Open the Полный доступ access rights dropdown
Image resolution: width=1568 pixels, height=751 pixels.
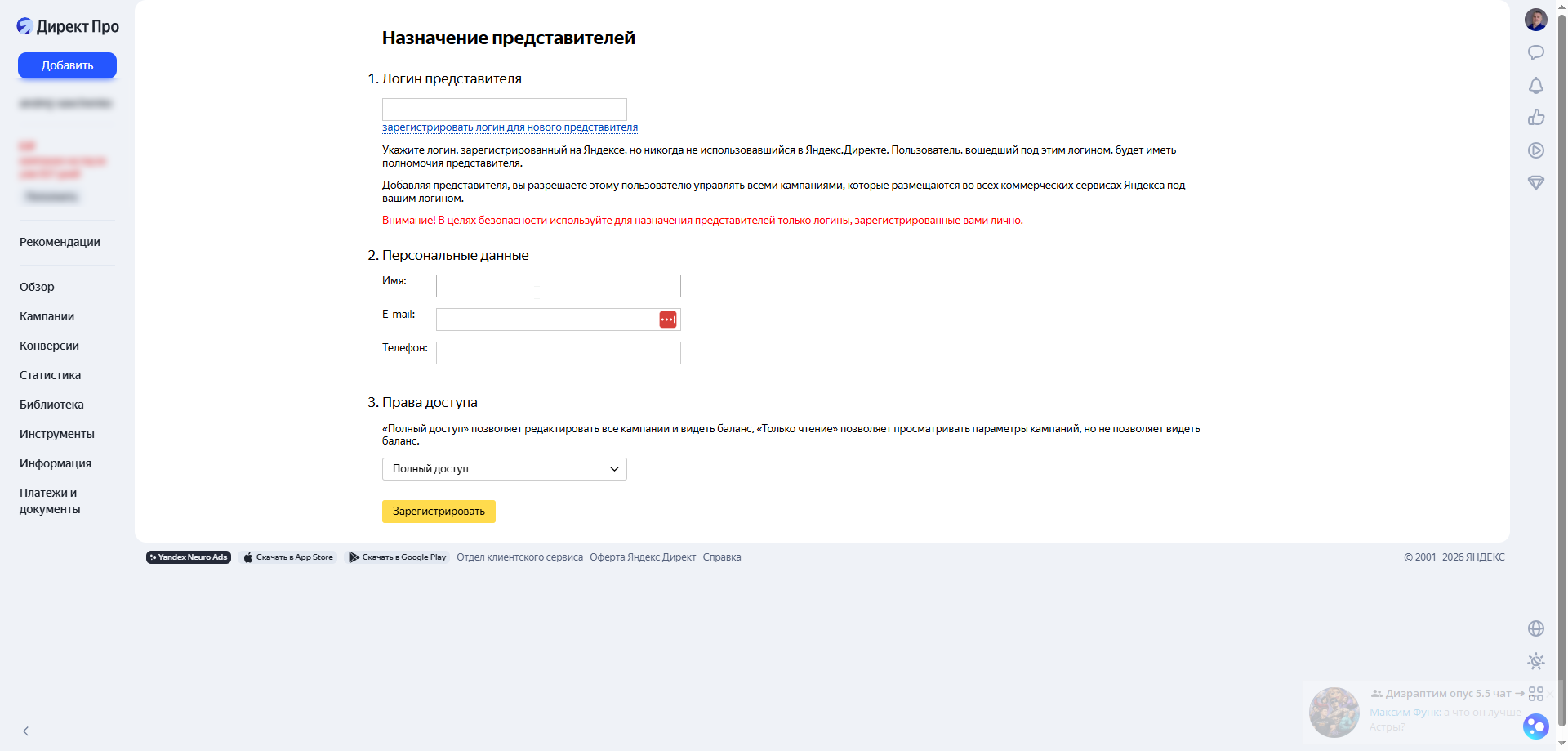(x=504, y=469)
